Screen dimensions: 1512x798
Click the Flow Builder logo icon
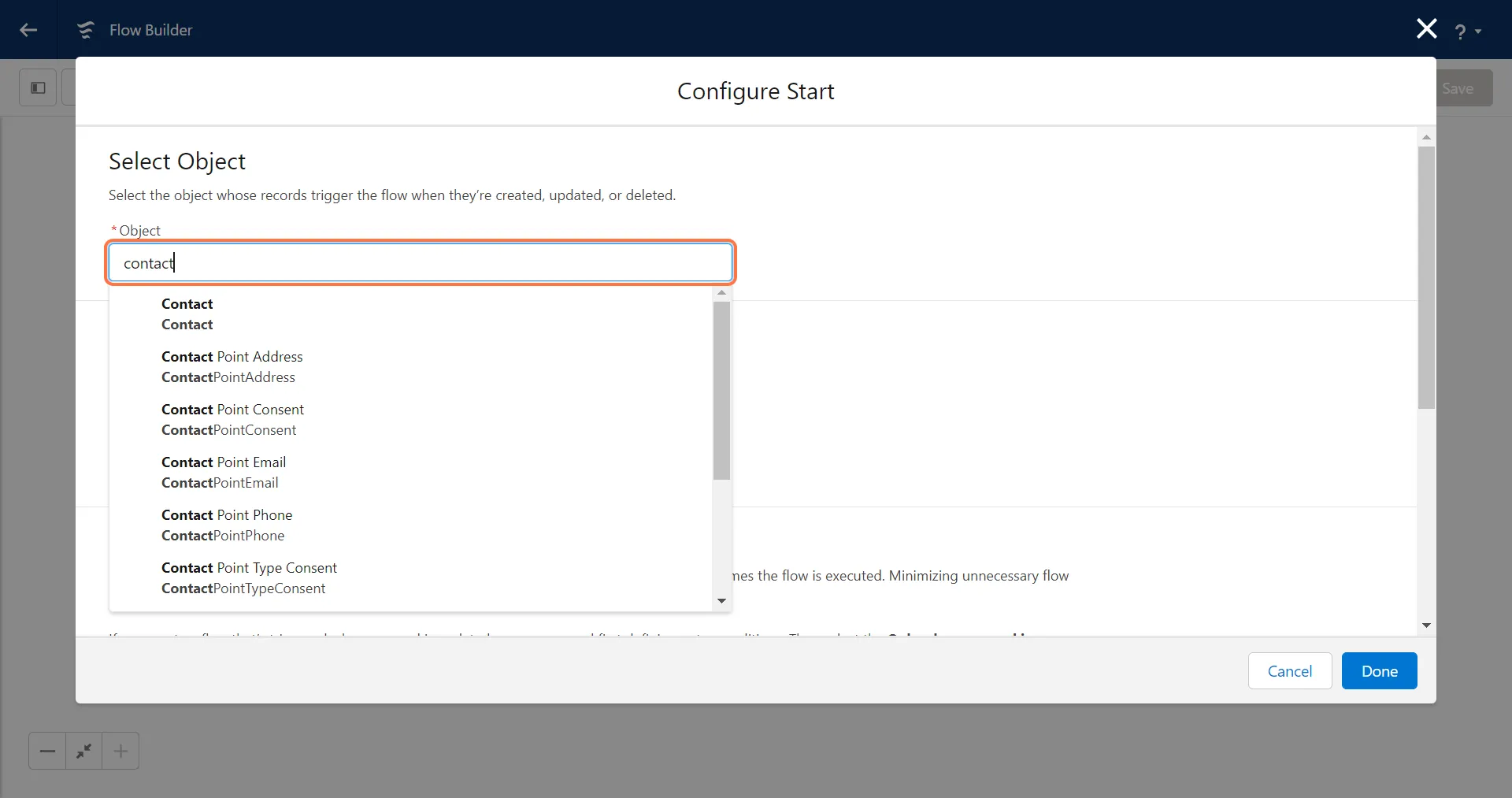(85, 30)
